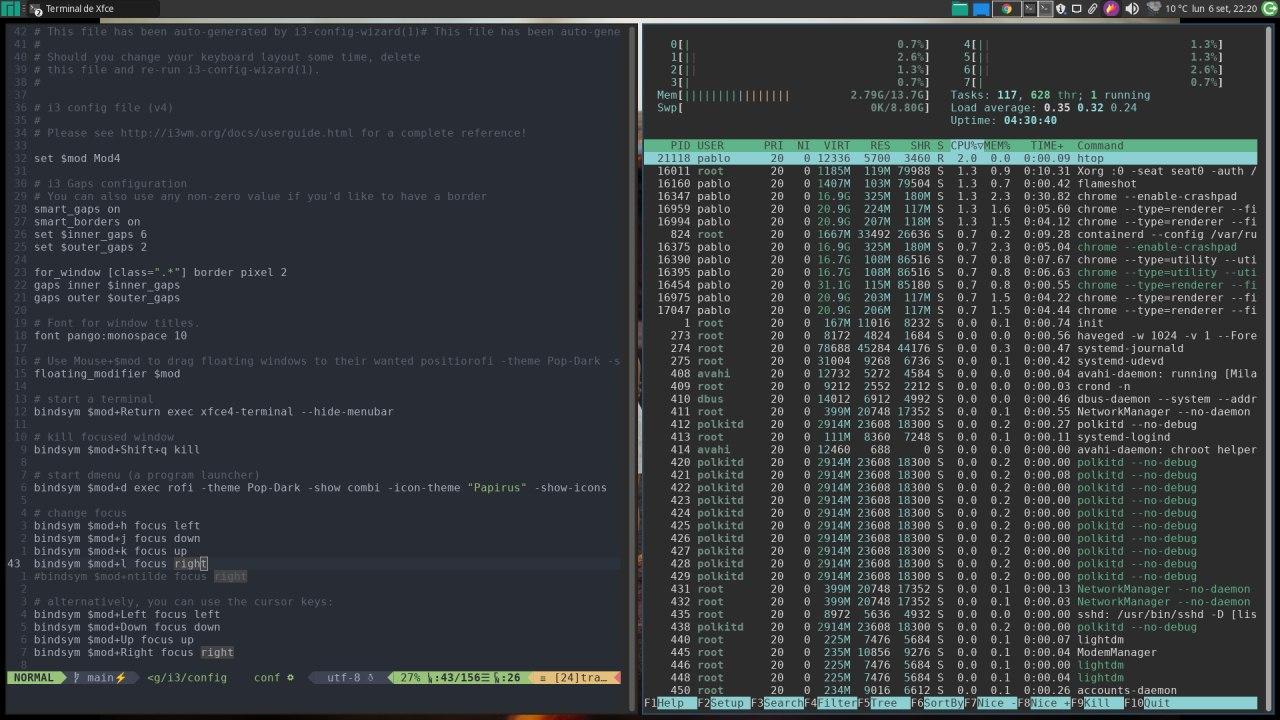Select the accounts-daemon process row
This screenshot has height=720, width=1280.
coord(950,690)
